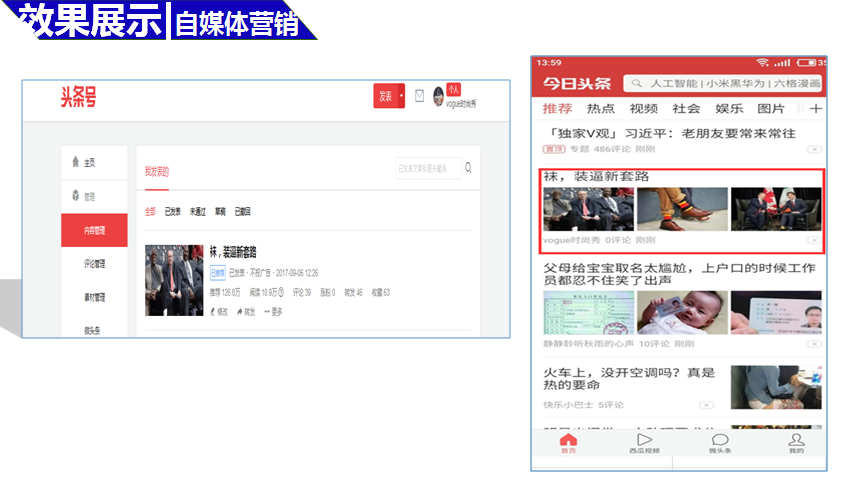
Task: Tap the 首页 home icon
Action: tap(568, 442)
